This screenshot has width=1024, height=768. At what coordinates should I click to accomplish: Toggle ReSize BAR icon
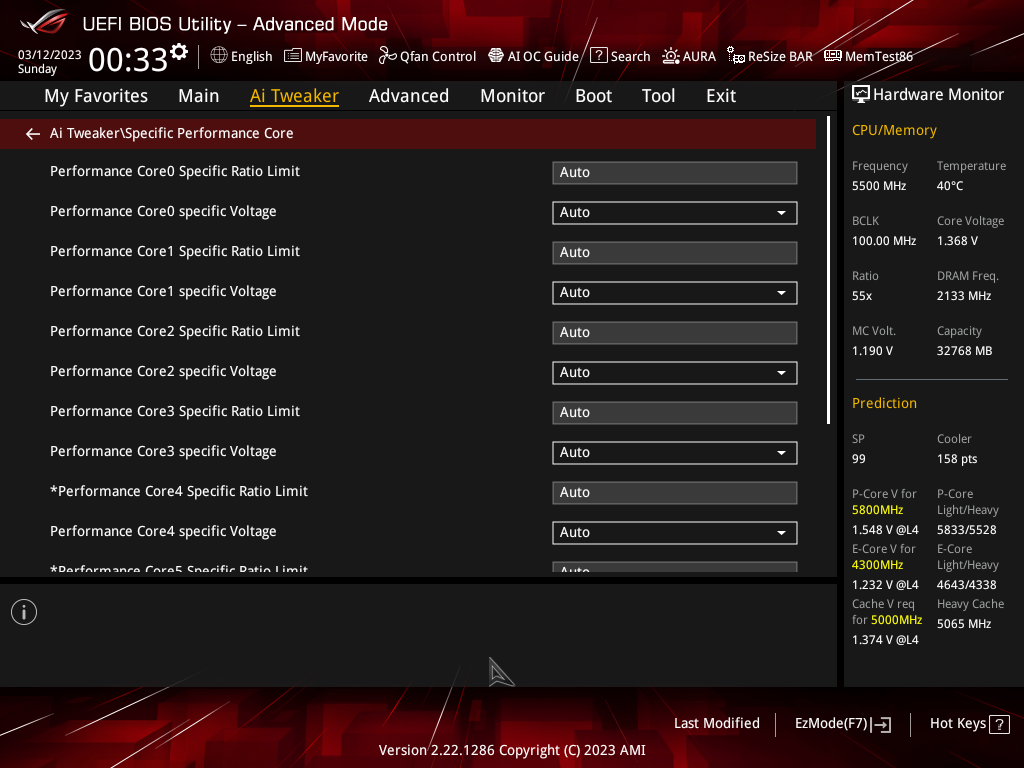[x=736, y=56]
